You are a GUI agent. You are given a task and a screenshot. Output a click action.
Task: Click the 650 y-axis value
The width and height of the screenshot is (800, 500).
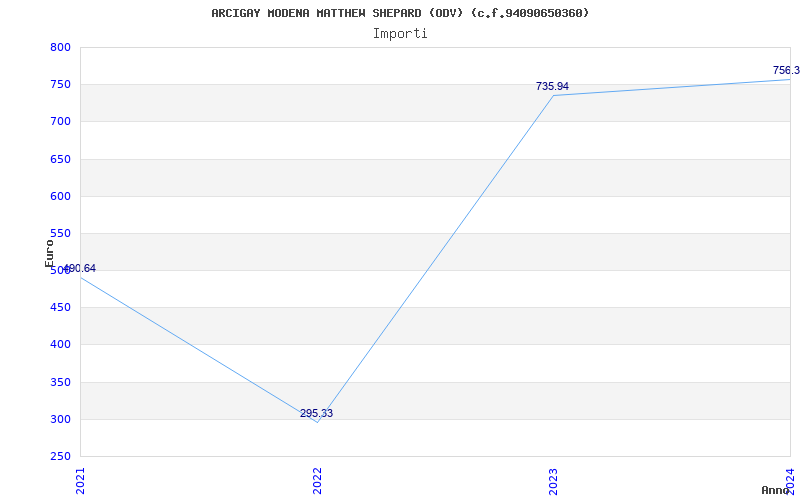click(x=60, y=159)
